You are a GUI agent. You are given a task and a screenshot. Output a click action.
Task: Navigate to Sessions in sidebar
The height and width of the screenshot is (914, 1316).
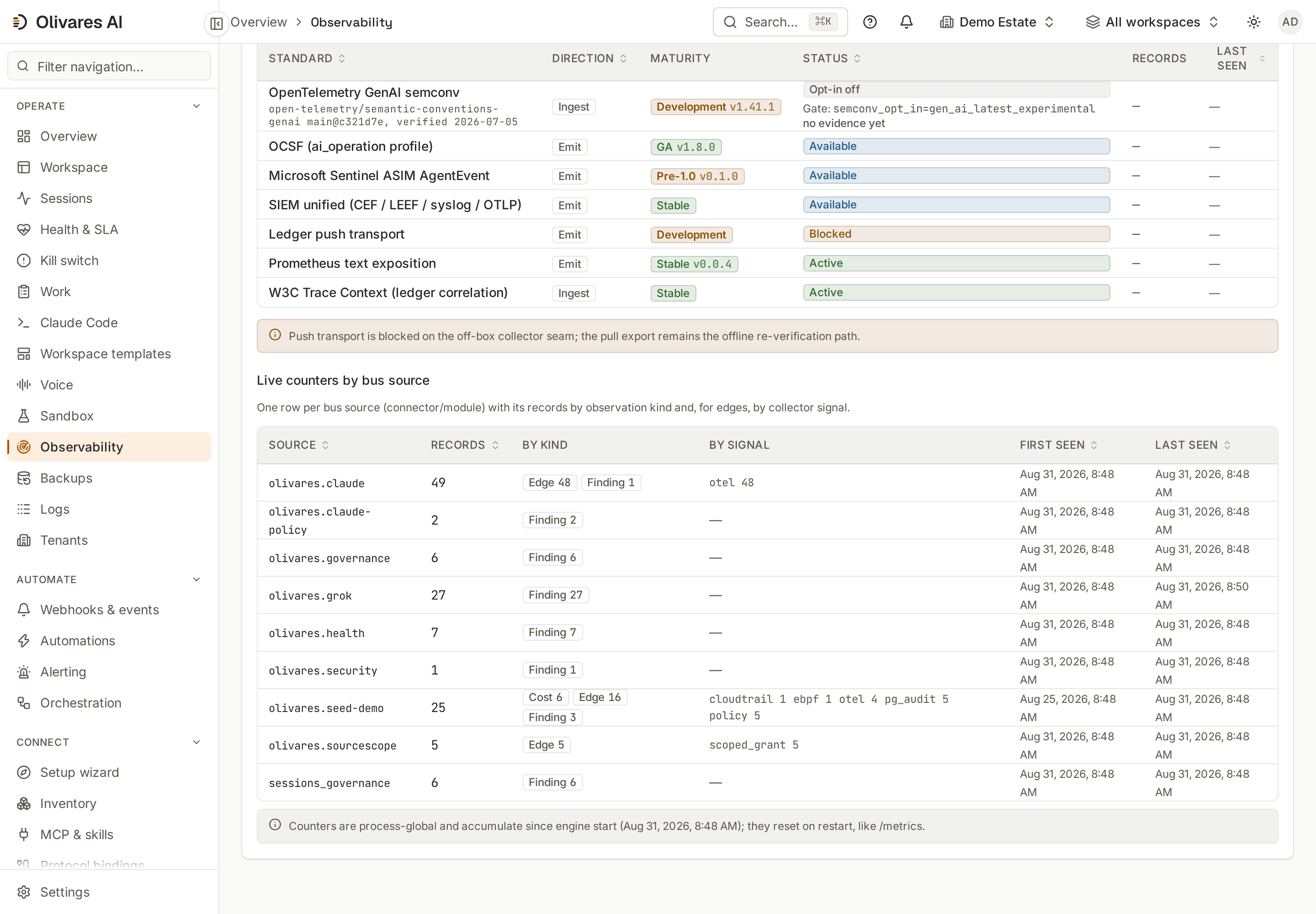coord(109,198)
